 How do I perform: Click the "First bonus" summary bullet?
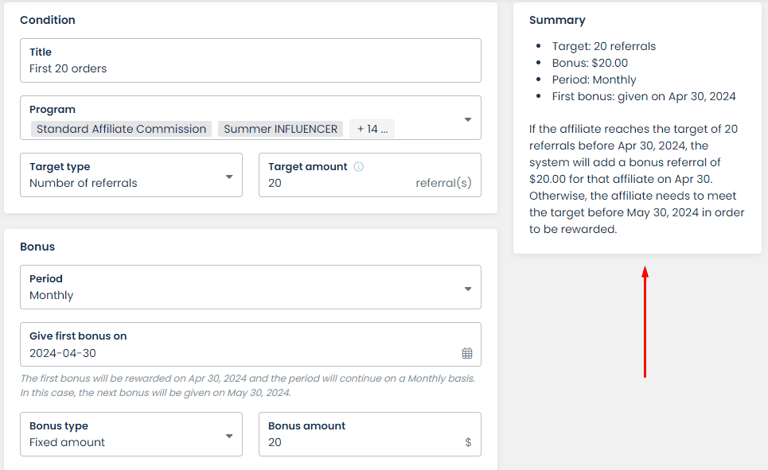[643, 97]
